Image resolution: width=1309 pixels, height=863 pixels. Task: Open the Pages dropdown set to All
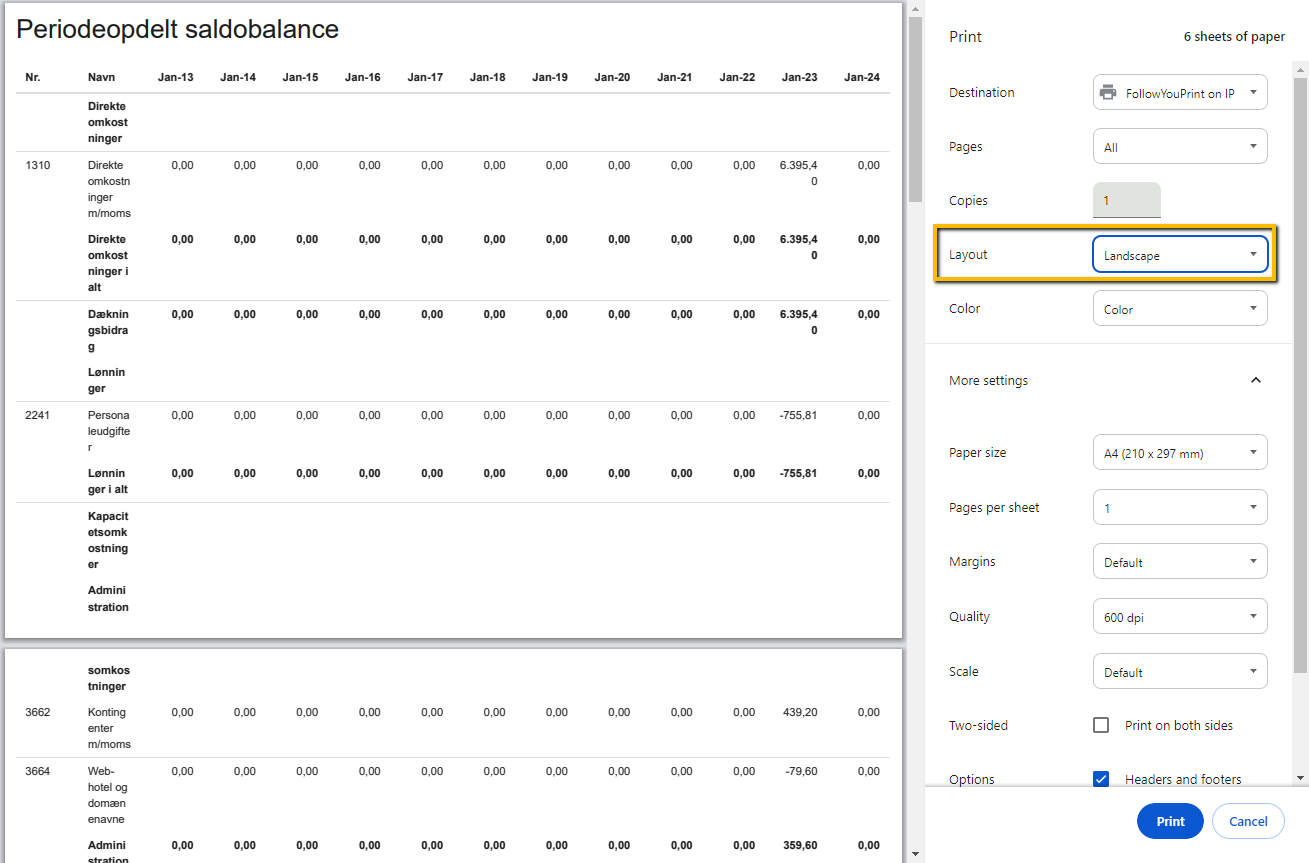[1180, 147]
